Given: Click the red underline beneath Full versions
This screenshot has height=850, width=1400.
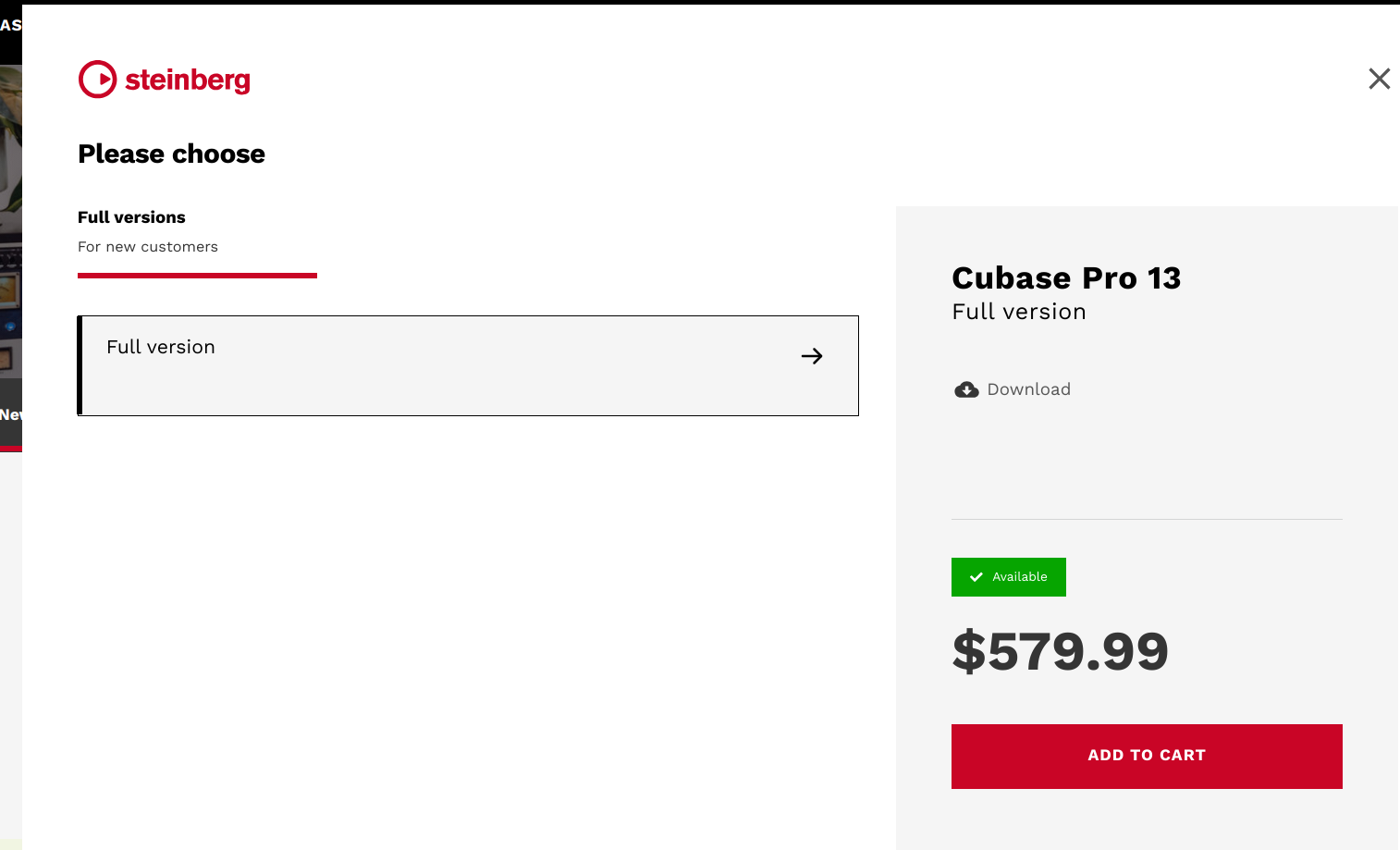Looking at the screenshot, I should click(x=197, y=276).
